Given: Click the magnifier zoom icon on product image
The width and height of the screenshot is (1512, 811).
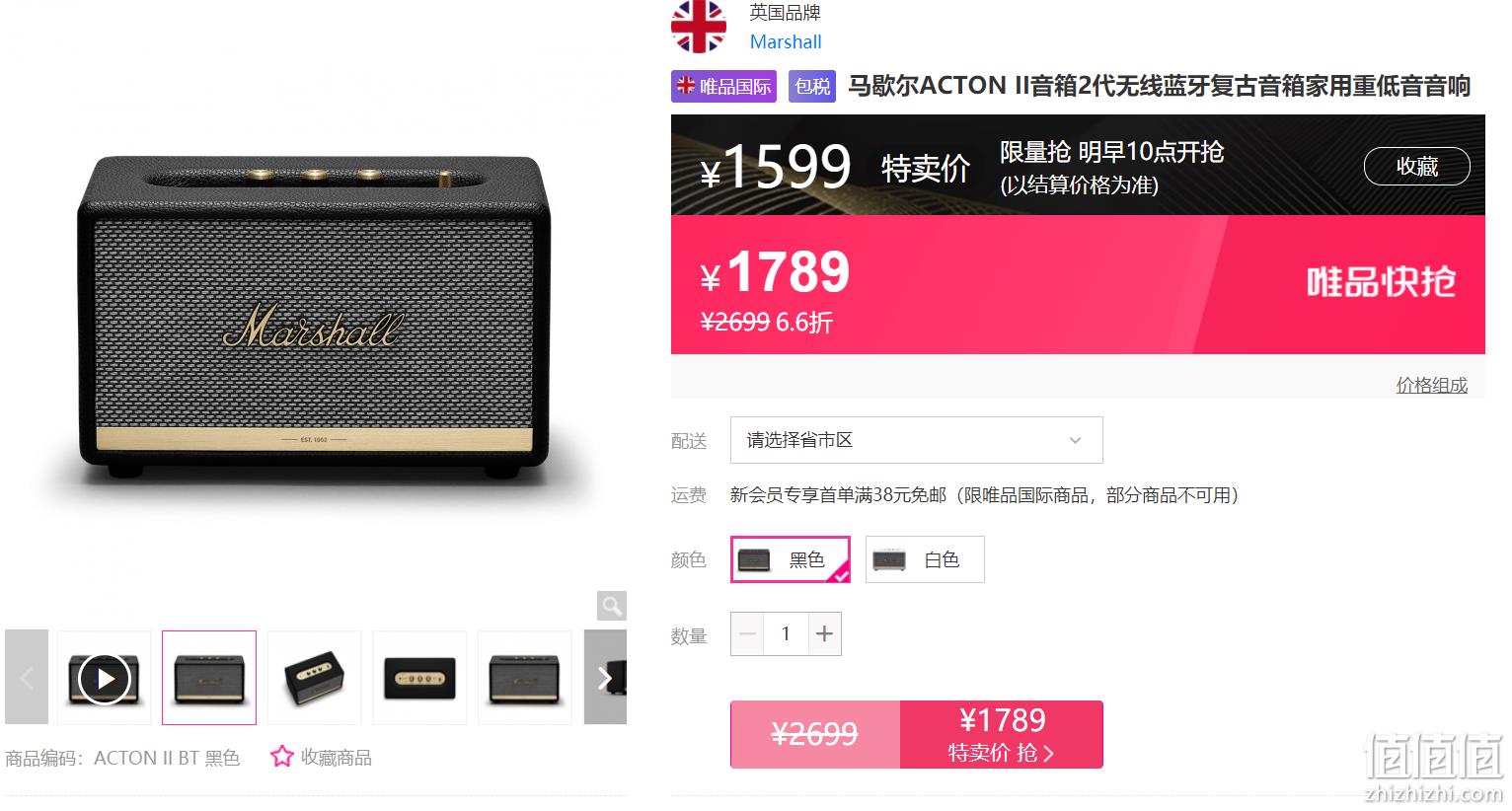Looking at the screenshot, I should 612,606.
